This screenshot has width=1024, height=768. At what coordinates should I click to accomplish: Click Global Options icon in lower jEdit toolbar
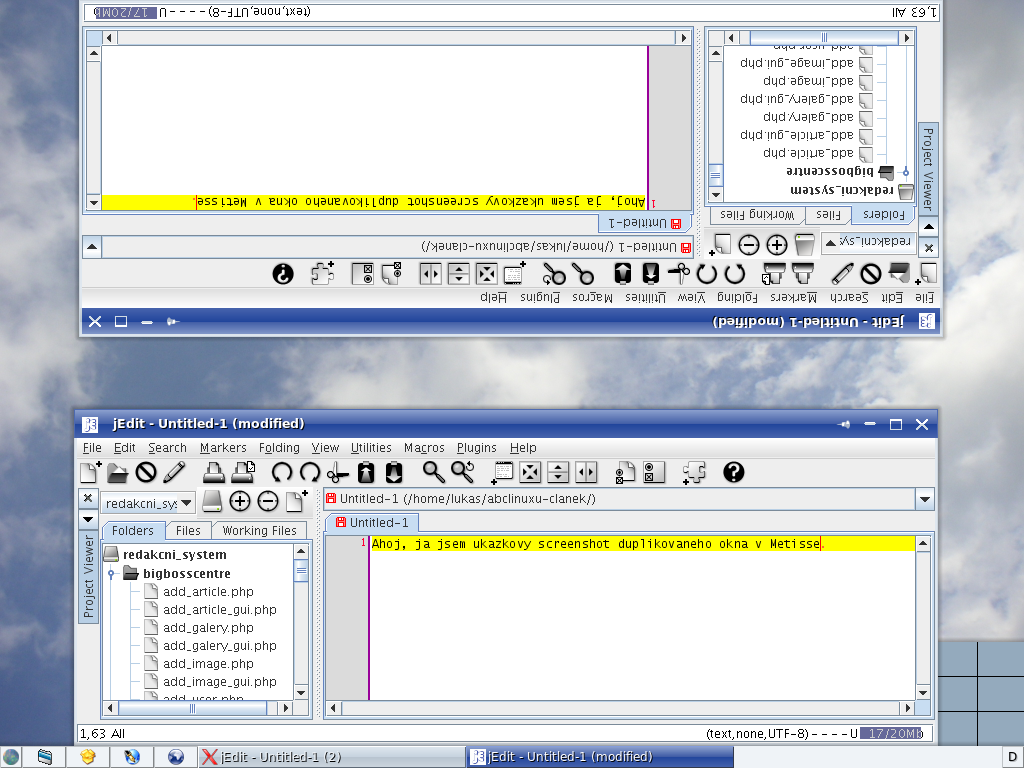(x=654, y=472)
